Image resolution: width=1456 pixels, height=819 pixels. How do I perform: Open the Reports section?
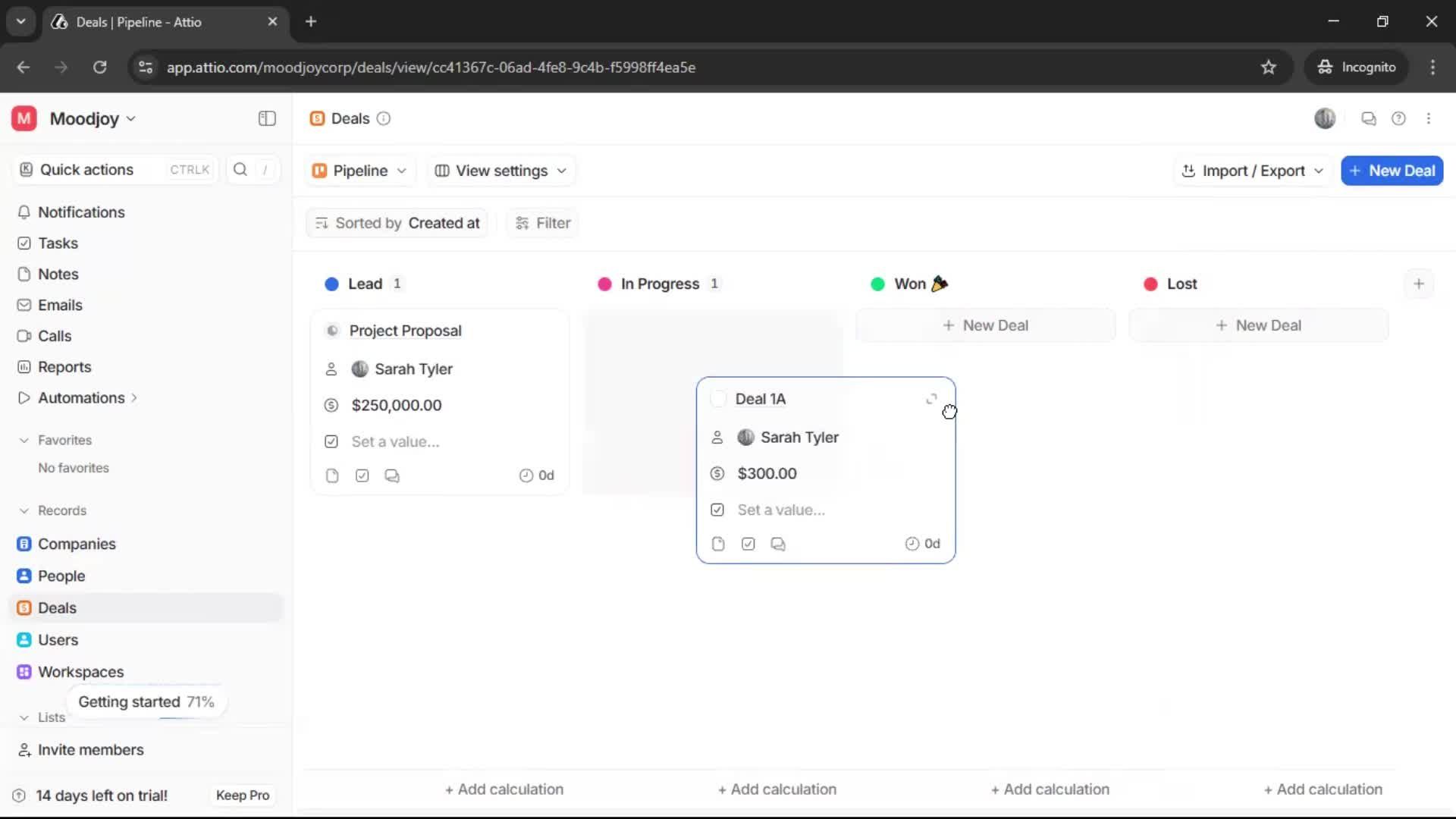pyautogui.click(x=63, y=366)
